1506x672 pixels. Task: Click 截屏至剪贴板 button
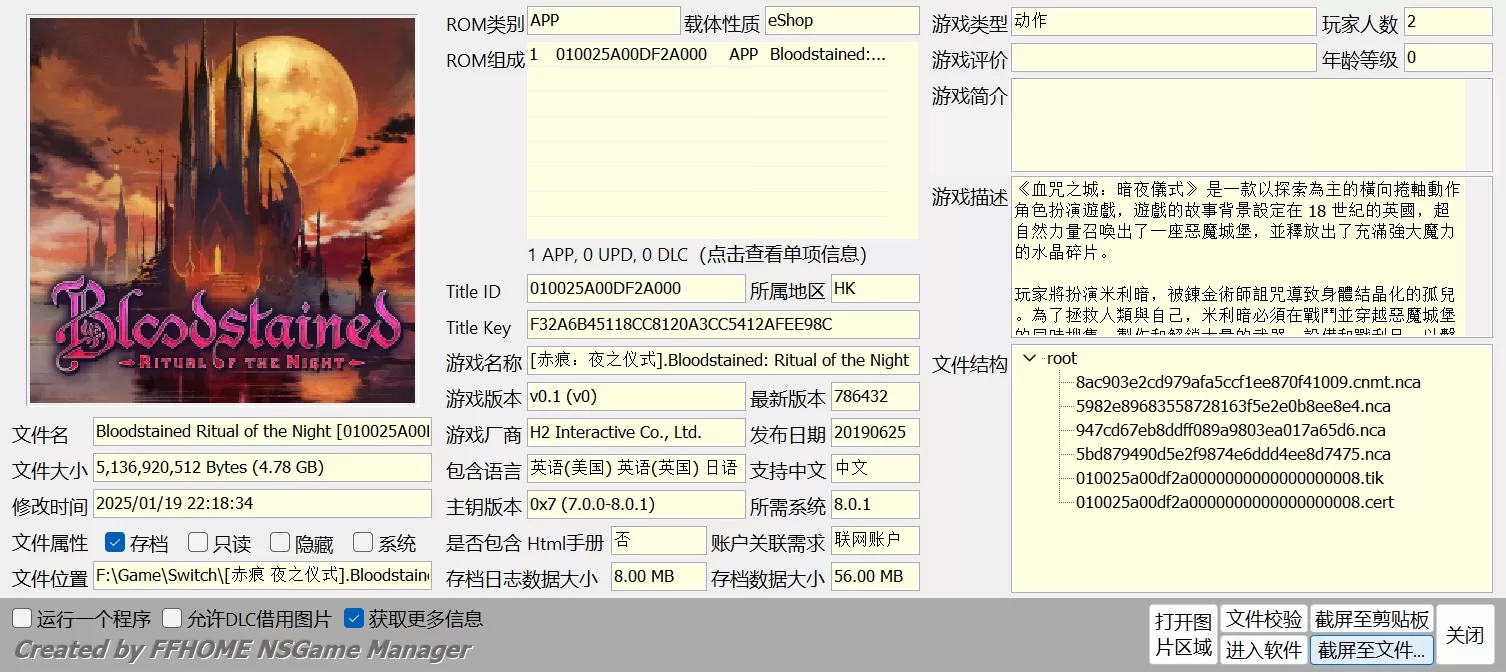(x=1372, y=619)
